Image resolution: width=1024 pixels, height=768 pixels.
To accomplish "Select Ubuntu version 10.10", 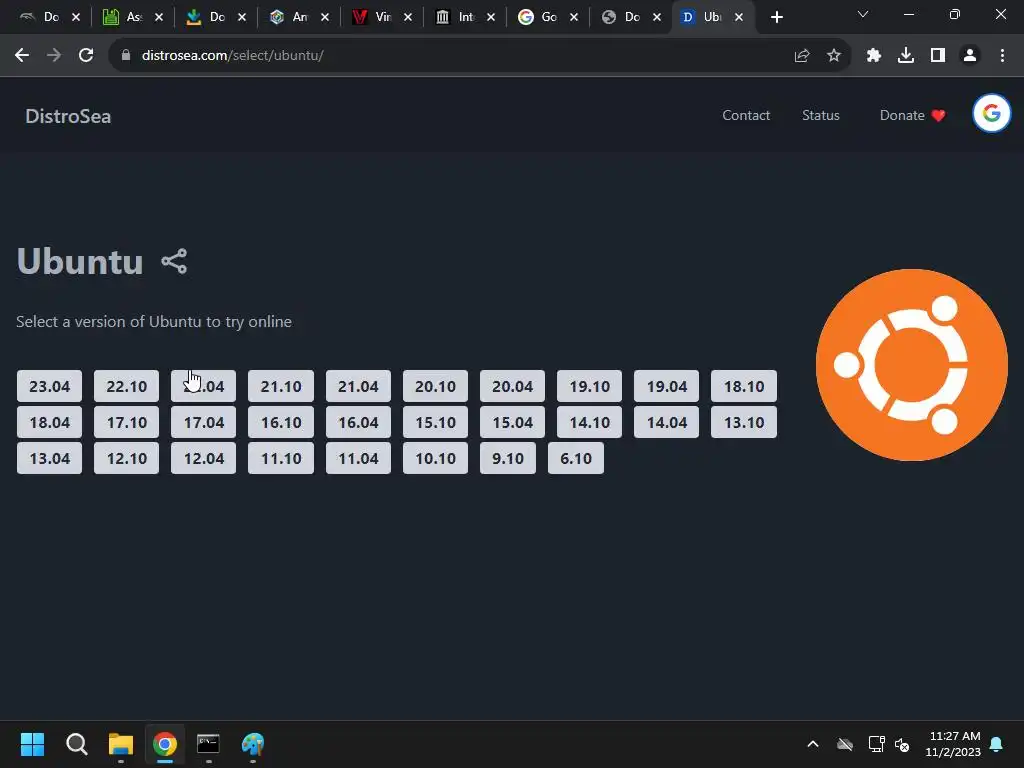I will coord(435,458).
